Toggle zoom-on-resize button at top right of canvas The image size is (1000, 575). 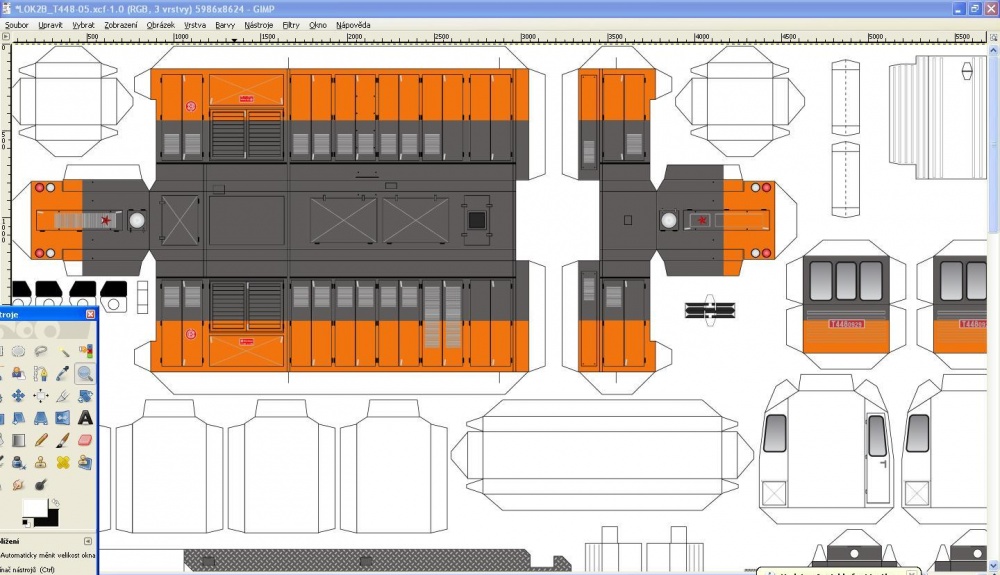coord(994,38)
